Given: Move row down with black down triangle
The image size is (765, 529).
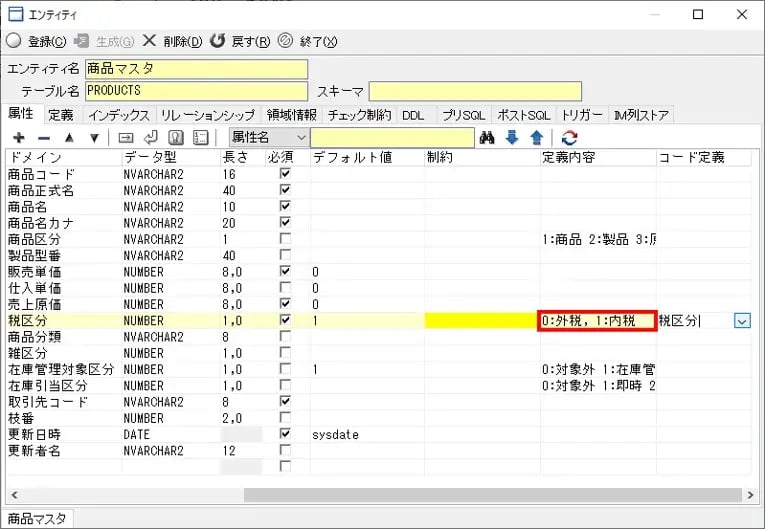Looking at the screenshot, I should click(x=94, y=137).
